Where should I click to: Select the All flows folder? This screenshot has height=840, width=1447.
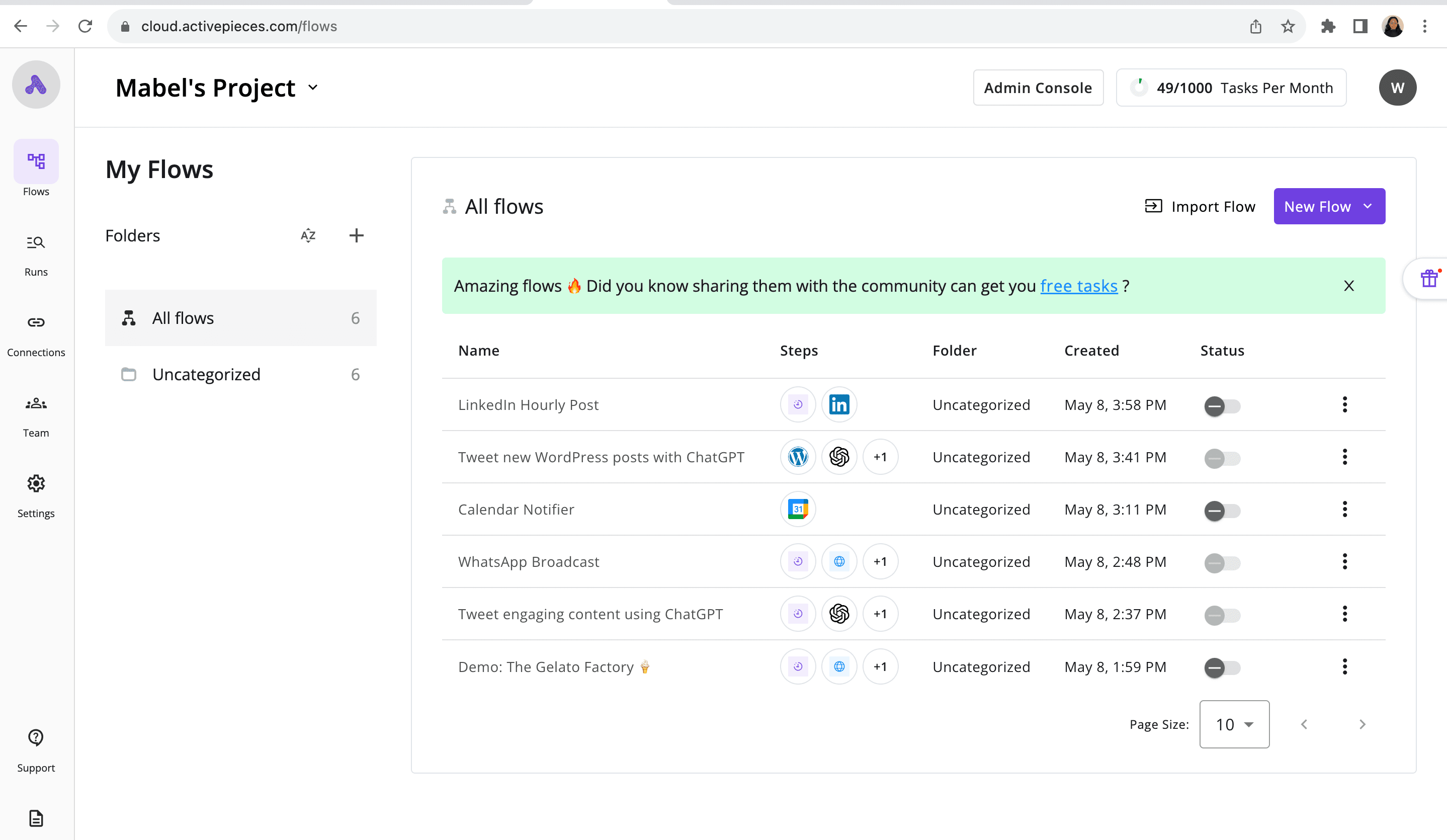240,317
